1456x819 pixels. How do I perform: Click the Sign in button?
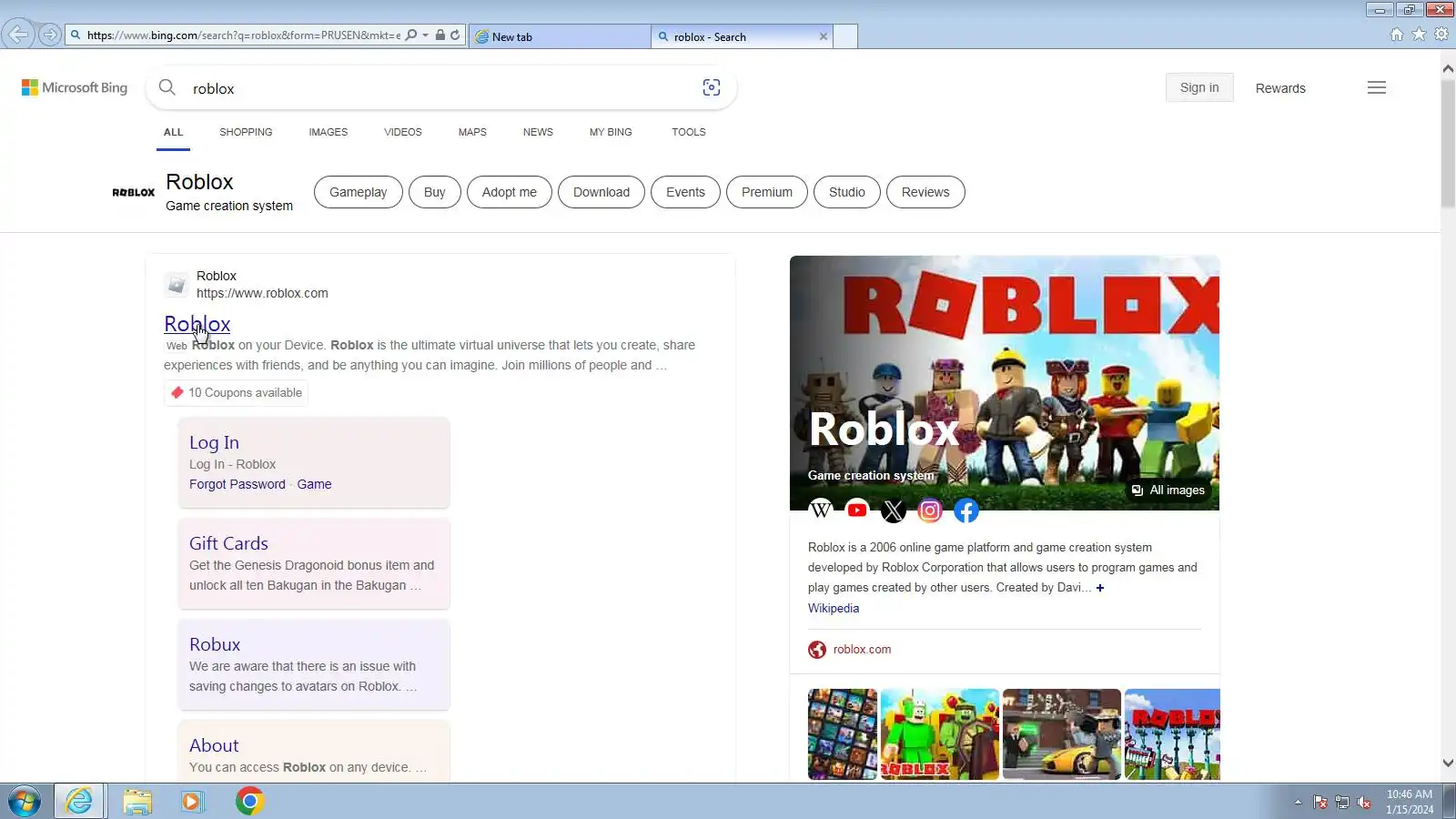coord(1199,87)
